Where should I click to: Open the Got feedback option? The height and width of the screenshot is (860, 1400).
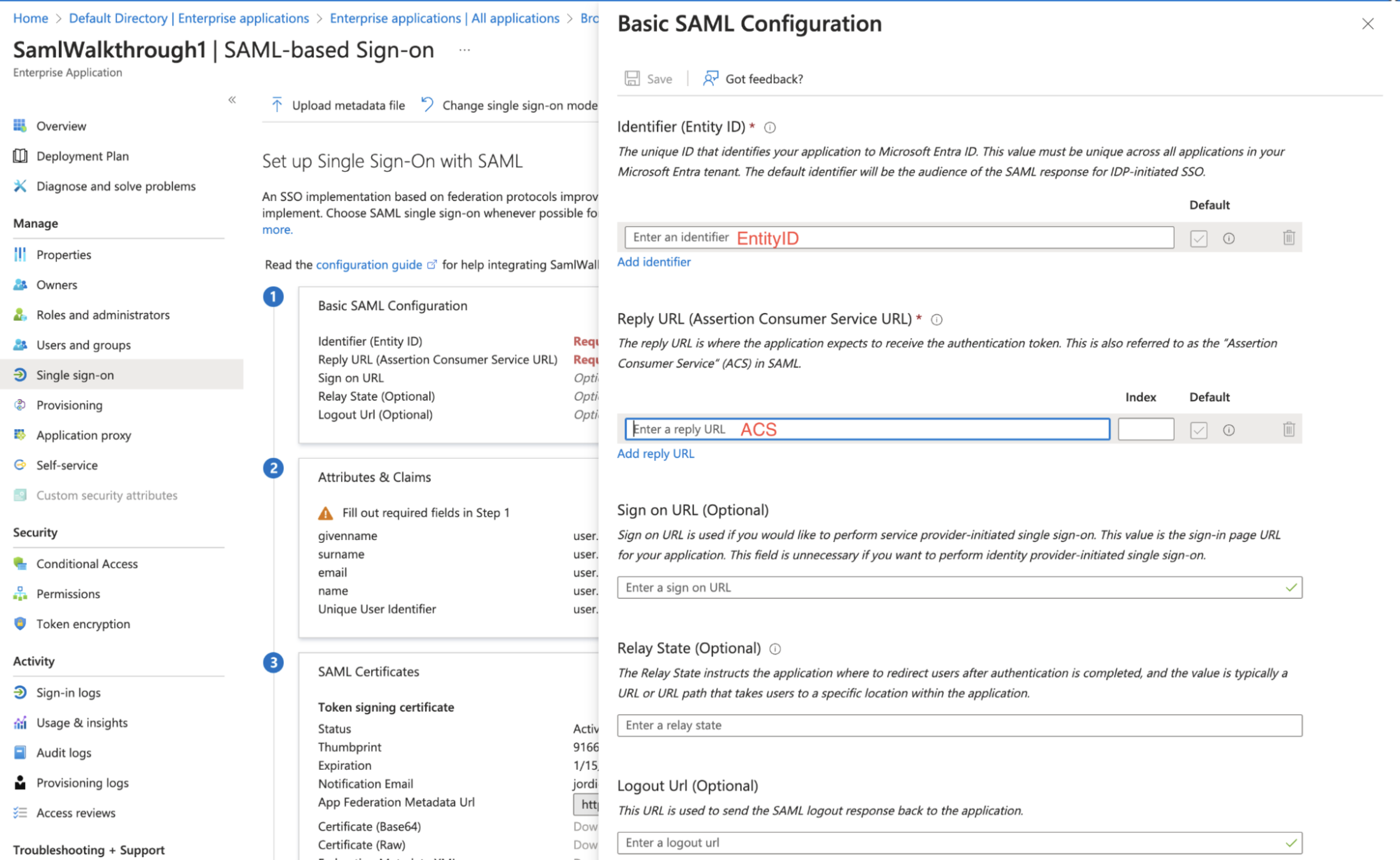(x=753, y=78)
